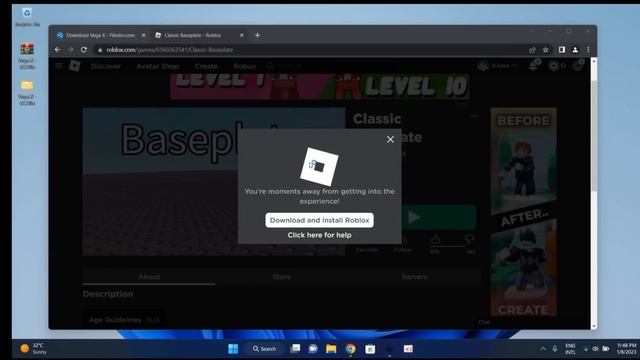Image resolution: width=640 pixels, height=360 pixels.
Task: View site info via the padlock icon
Action: click(x=100, y=50)
